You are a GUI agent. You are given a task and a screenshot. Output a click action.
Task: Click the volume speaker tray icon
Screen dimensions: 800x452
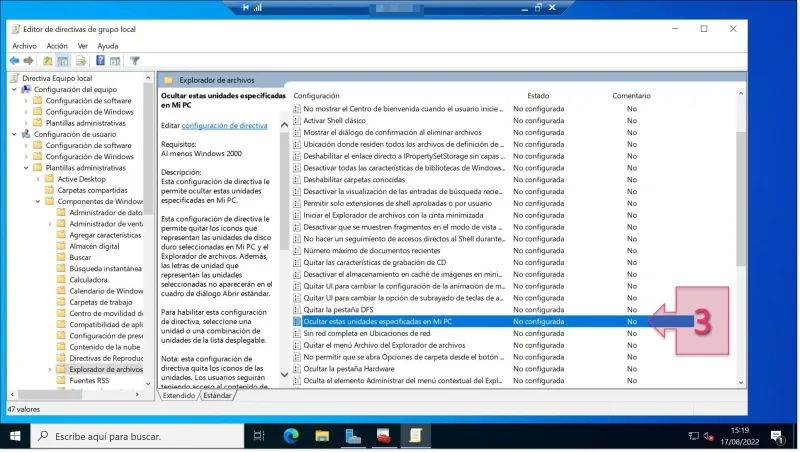708,436
